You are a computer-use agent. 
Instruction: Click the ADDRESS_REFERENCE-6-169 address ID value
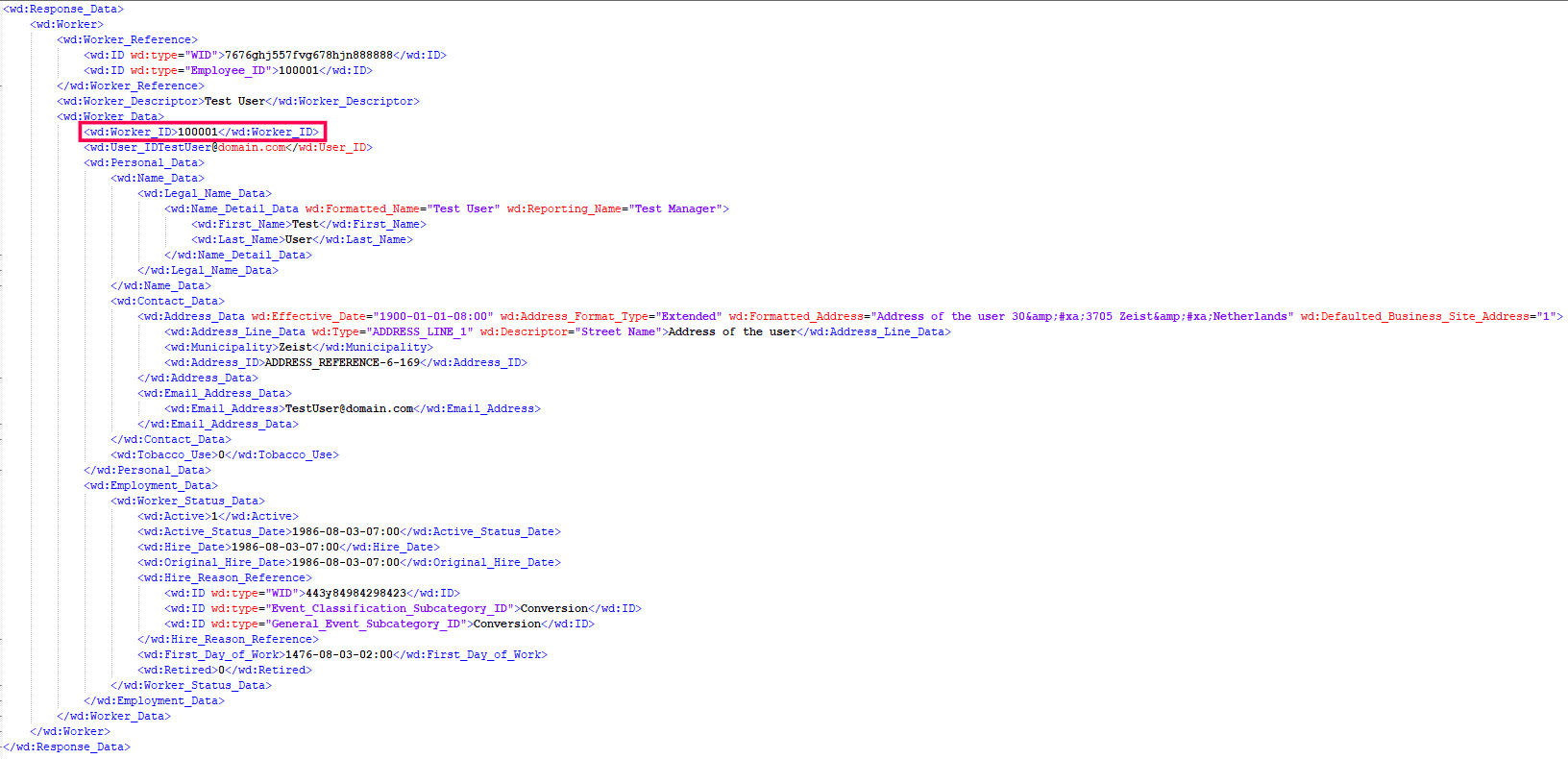tap(342, 362)
